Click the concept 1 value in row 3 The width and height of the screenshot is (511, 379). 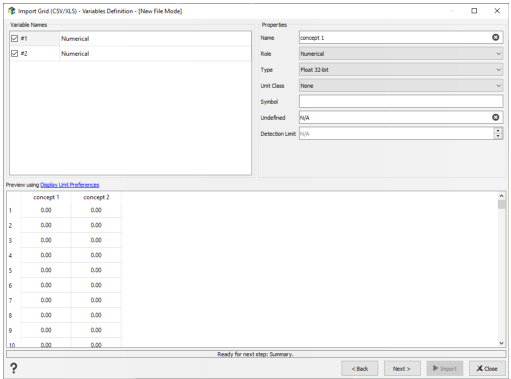46,240
